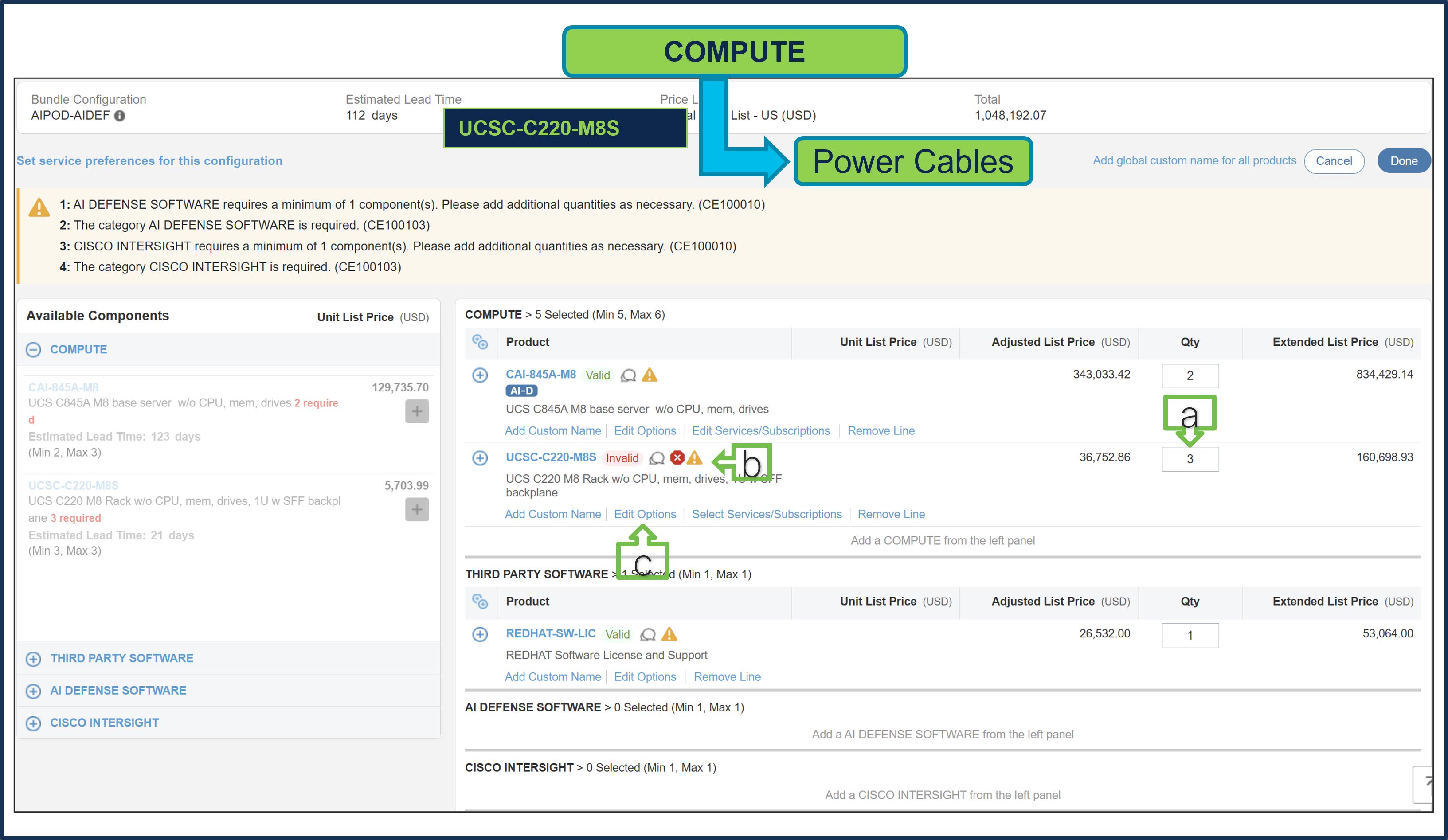Expand the AI DEFENSE SOFTWARE category
The image size is (1448, 840).
coord(33,691)
